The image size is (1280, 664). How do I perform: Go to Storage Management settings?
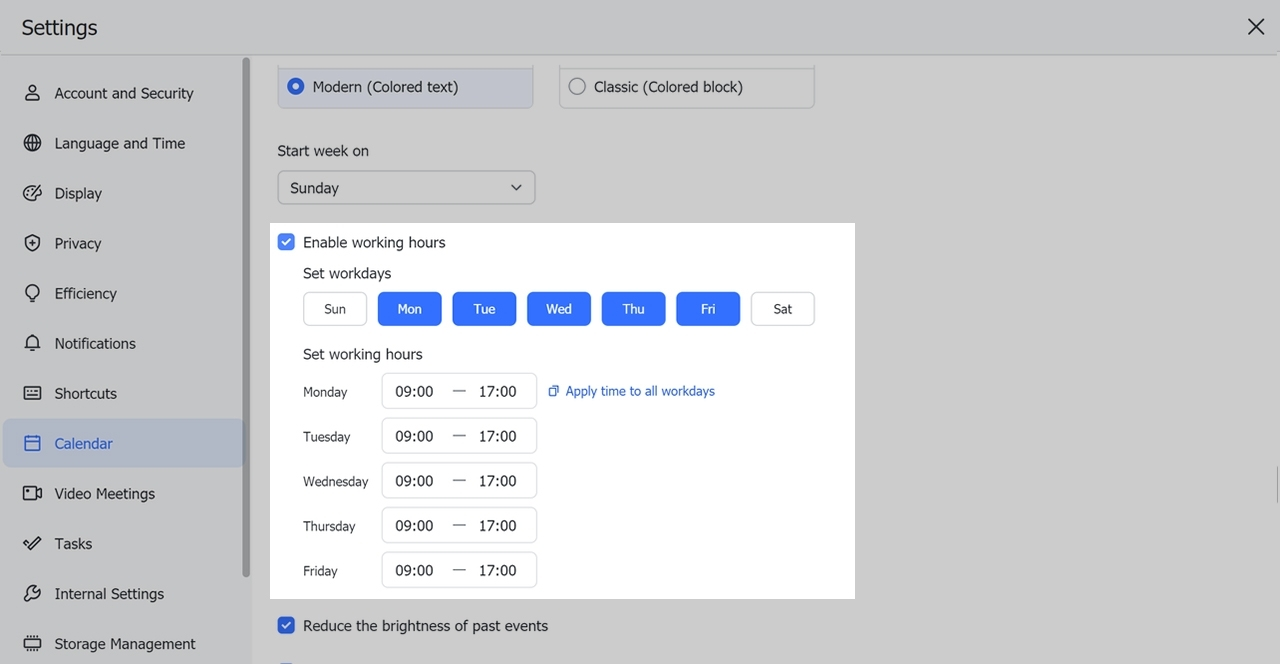tap(125, 644)
